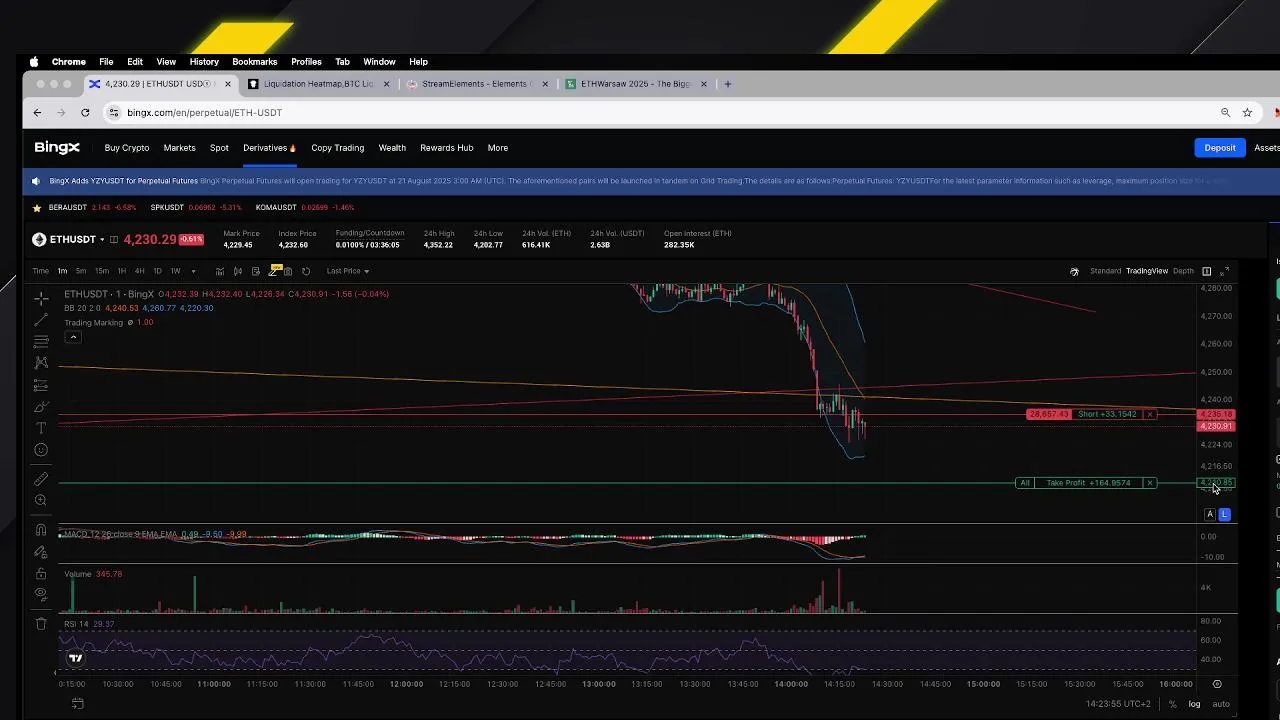Search page with Chrome magnifier icon
Viewport: 1280px width, 720px height.
point(1225,113)
